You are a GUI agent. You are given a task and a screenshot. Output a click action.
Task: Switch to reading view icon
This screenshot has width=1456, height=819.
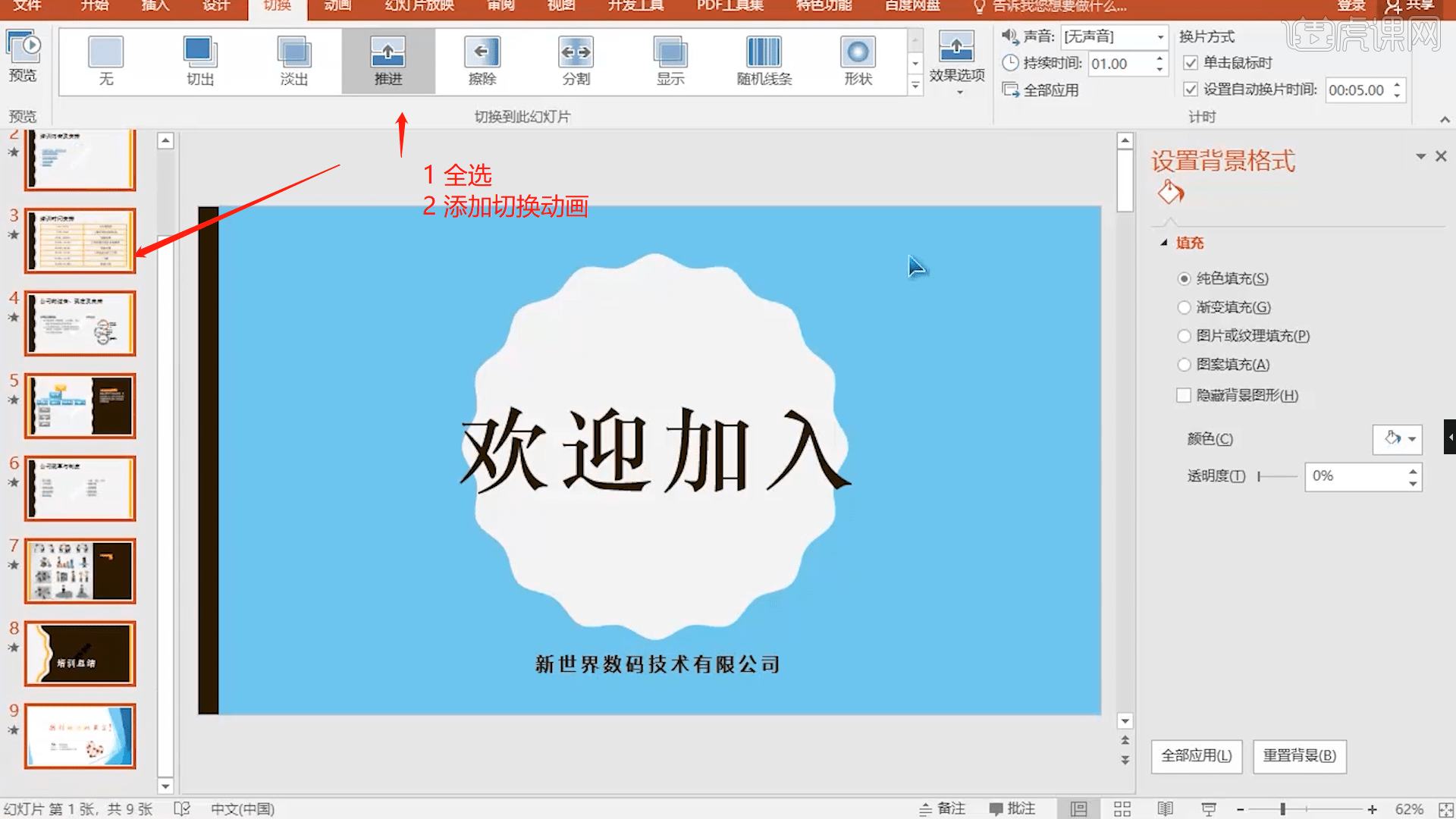pyautogui.click(x=1166, y=809)
